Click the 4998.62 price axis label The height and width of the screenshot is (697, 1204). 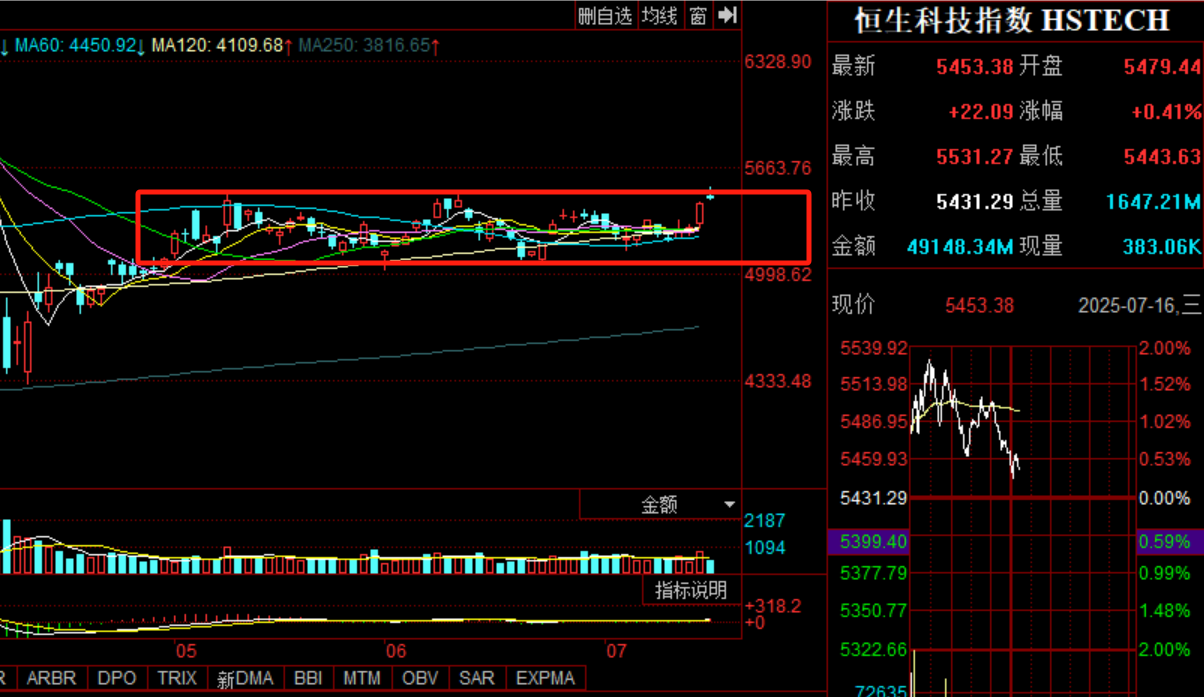click(x=778, y=275)
